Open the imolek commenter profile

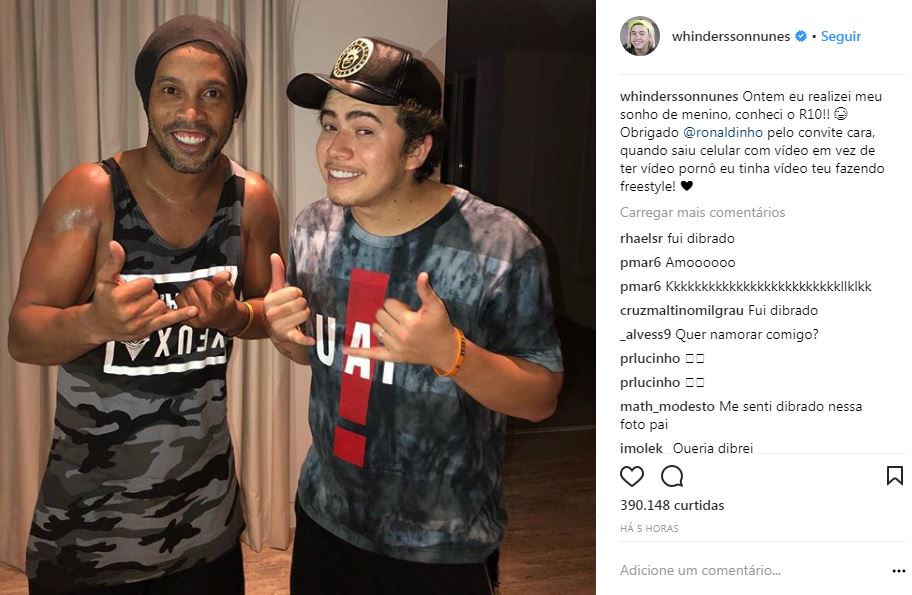point(641,448)
